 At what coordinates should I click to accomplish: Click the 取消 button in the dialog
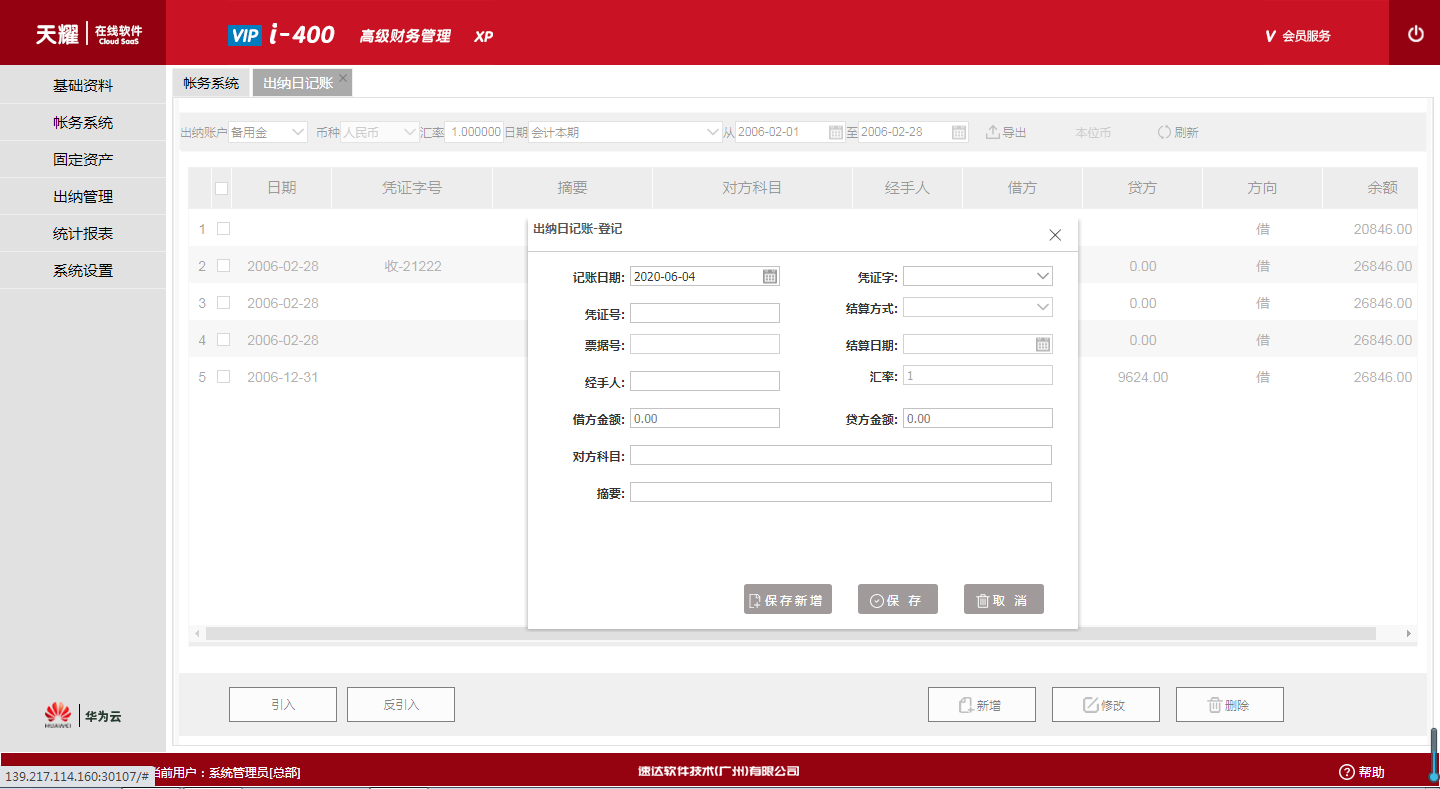(x=1004, y=599)
